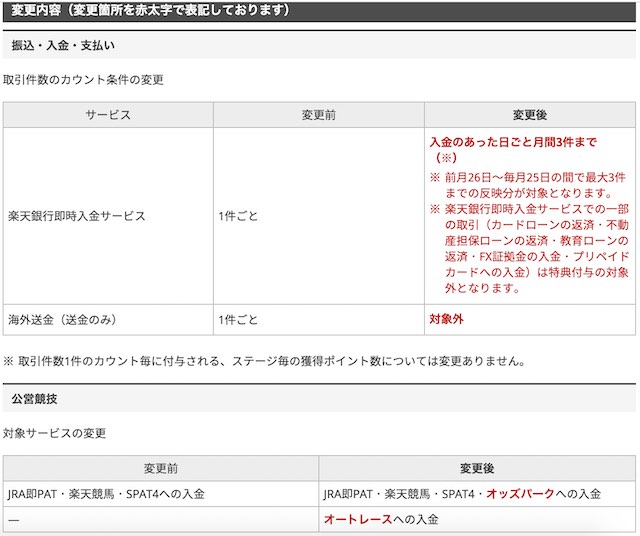Click the red text 'オッズパーク'
Screen dimensions: 640x536
pos(520,494)
